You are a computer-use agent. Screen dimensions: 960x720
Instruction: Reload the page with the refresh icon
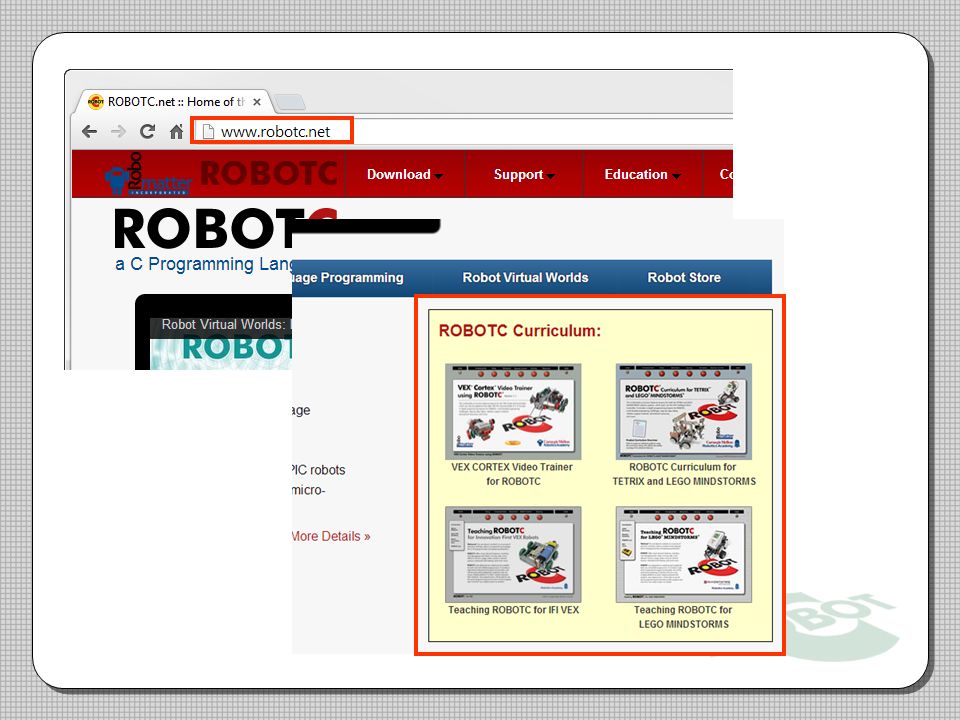coord(148,131)
